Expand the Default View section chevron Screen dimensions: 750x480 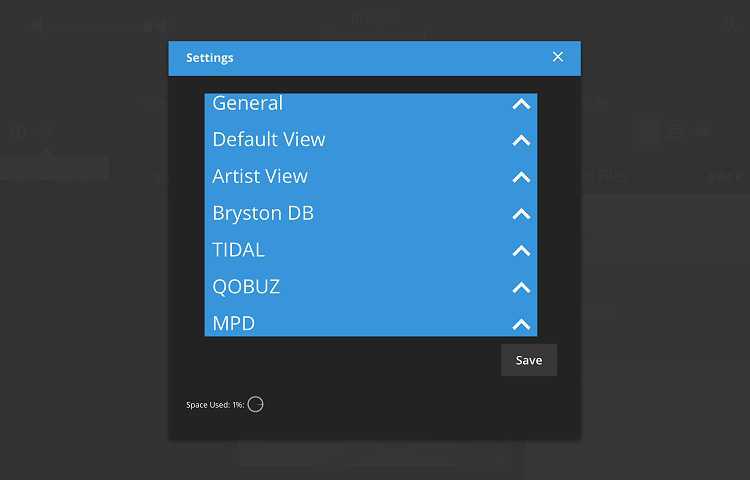pos(520,140)
